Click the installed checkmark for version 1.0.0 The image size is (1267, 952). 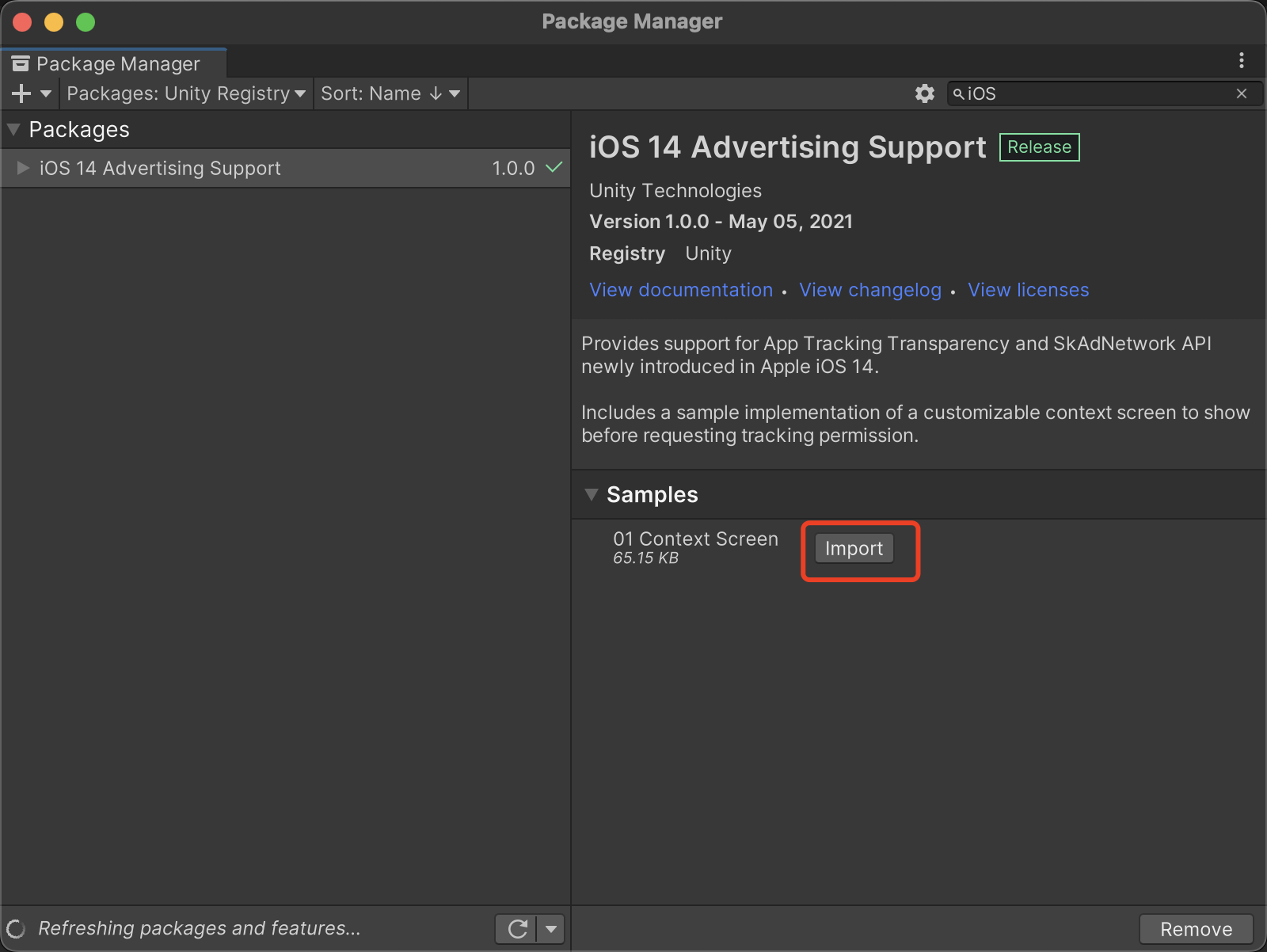coord(554,167)
